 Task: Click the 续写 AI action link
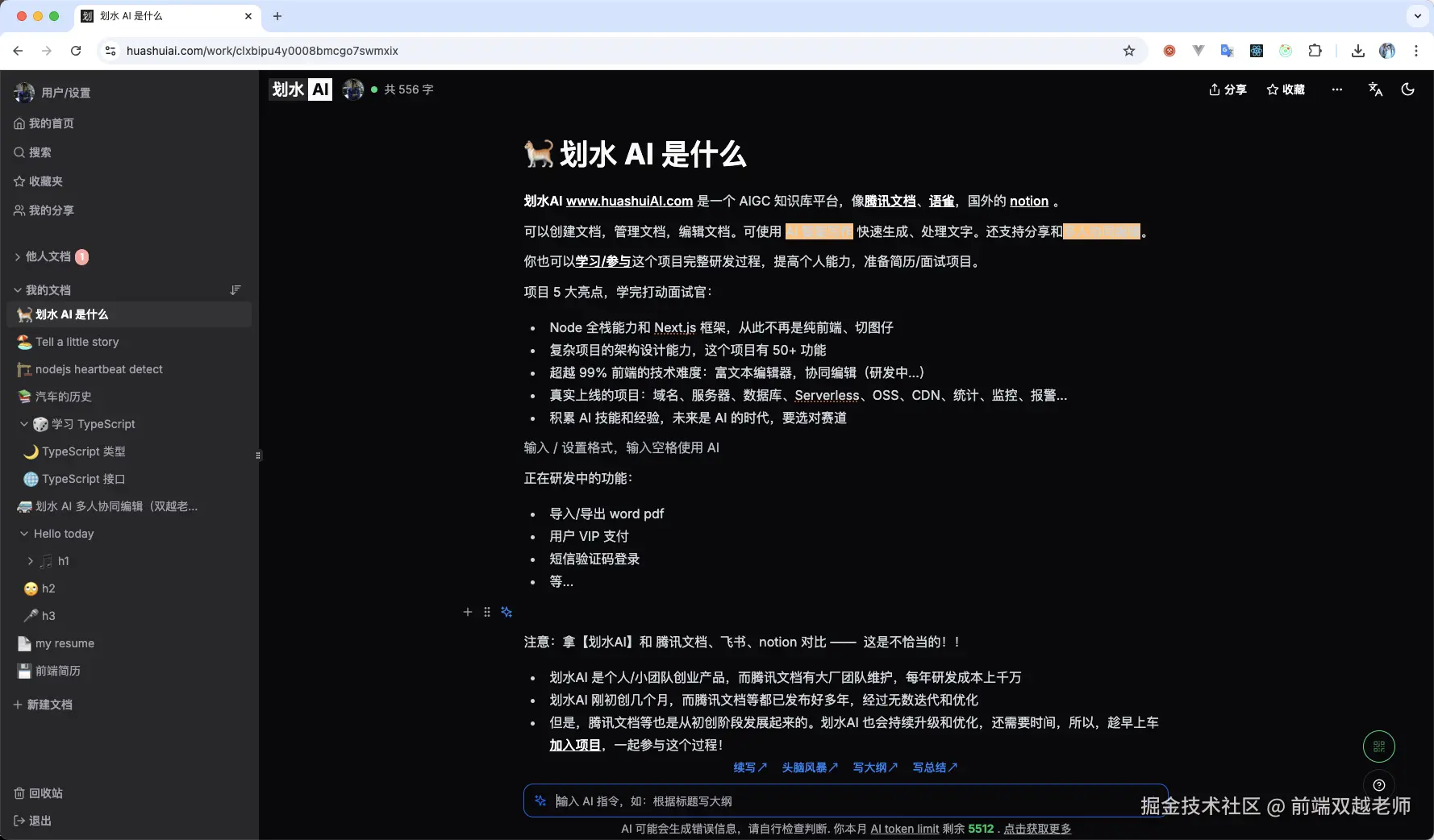tap(748, 767)
